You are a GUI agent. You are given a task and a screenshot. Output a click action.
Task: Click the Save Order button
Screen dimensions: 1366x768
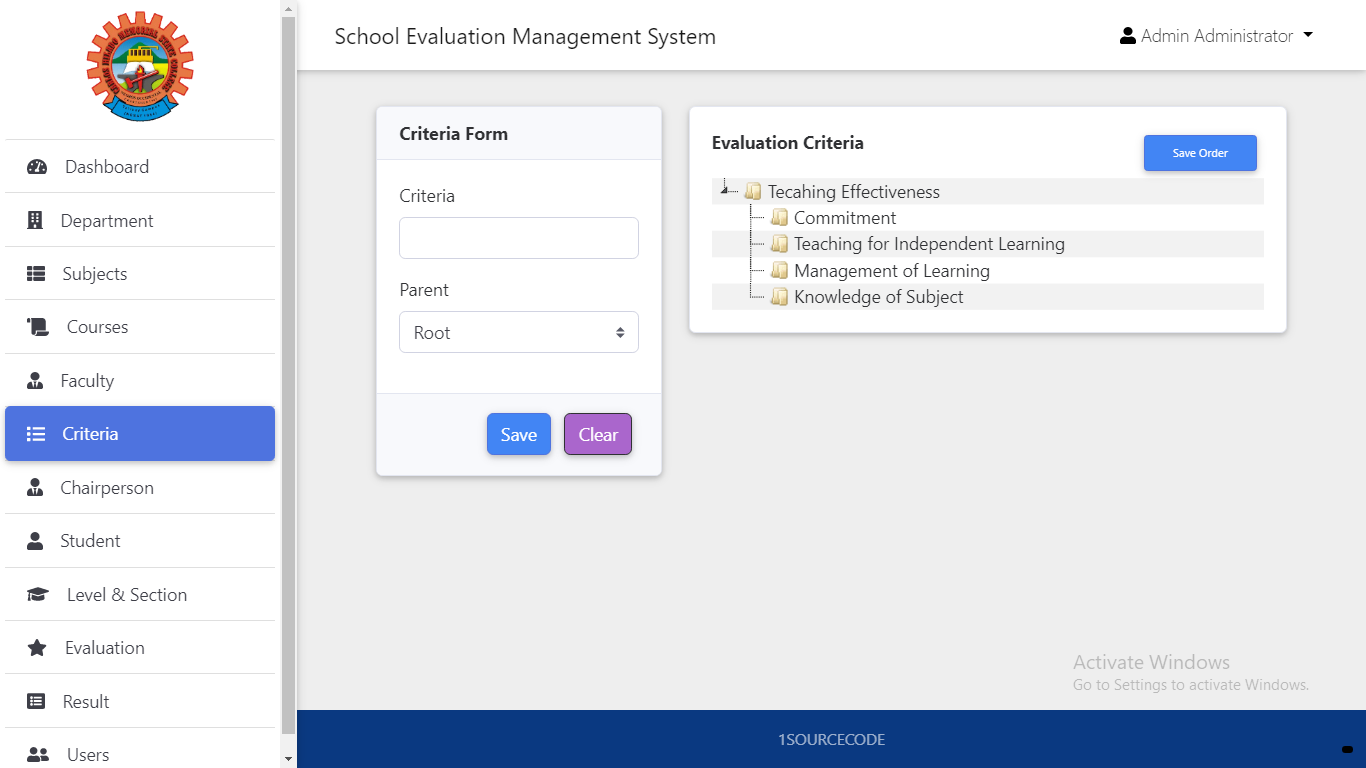[x=1200, y=152]
